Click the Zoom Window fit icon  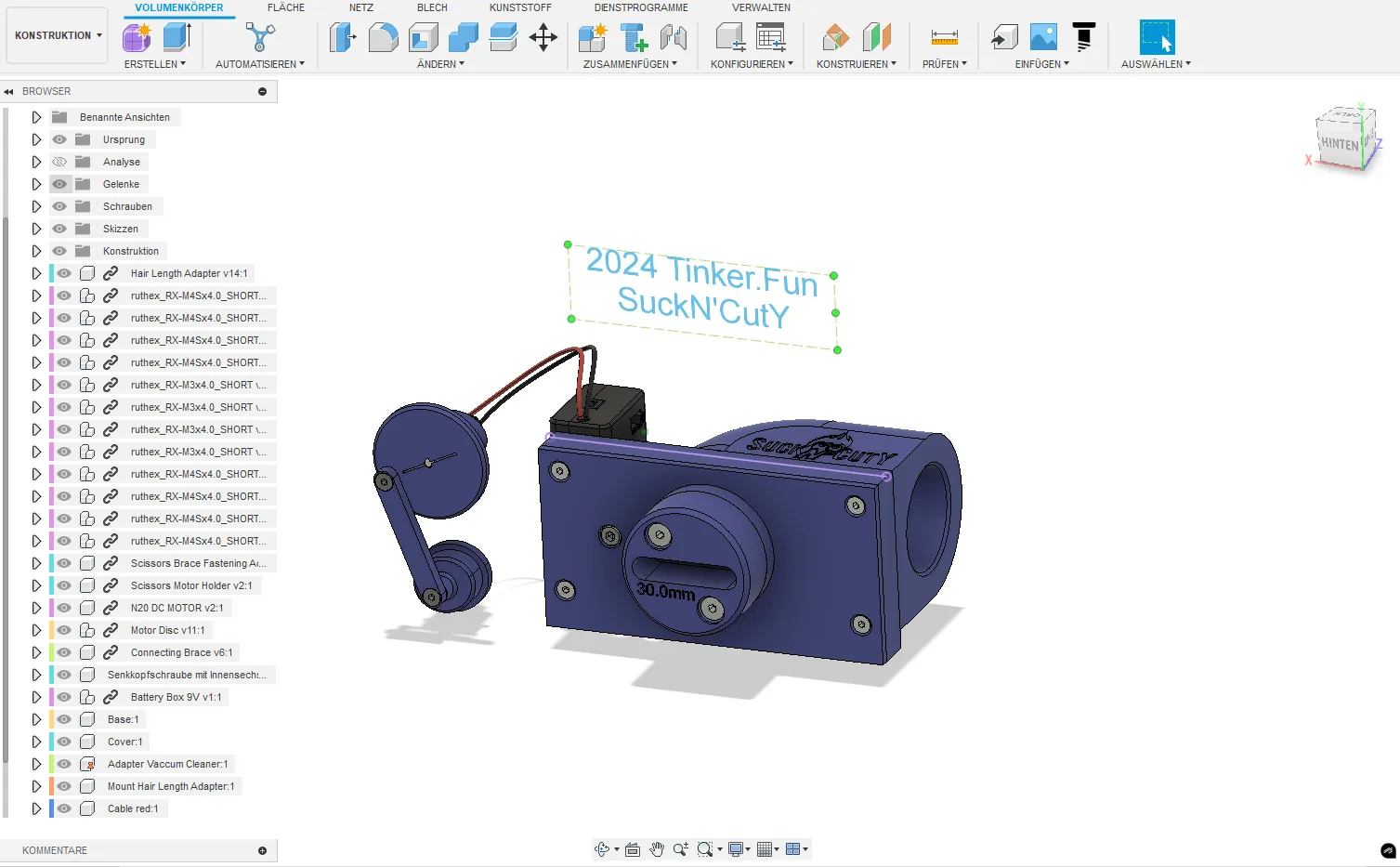(705, 849)
